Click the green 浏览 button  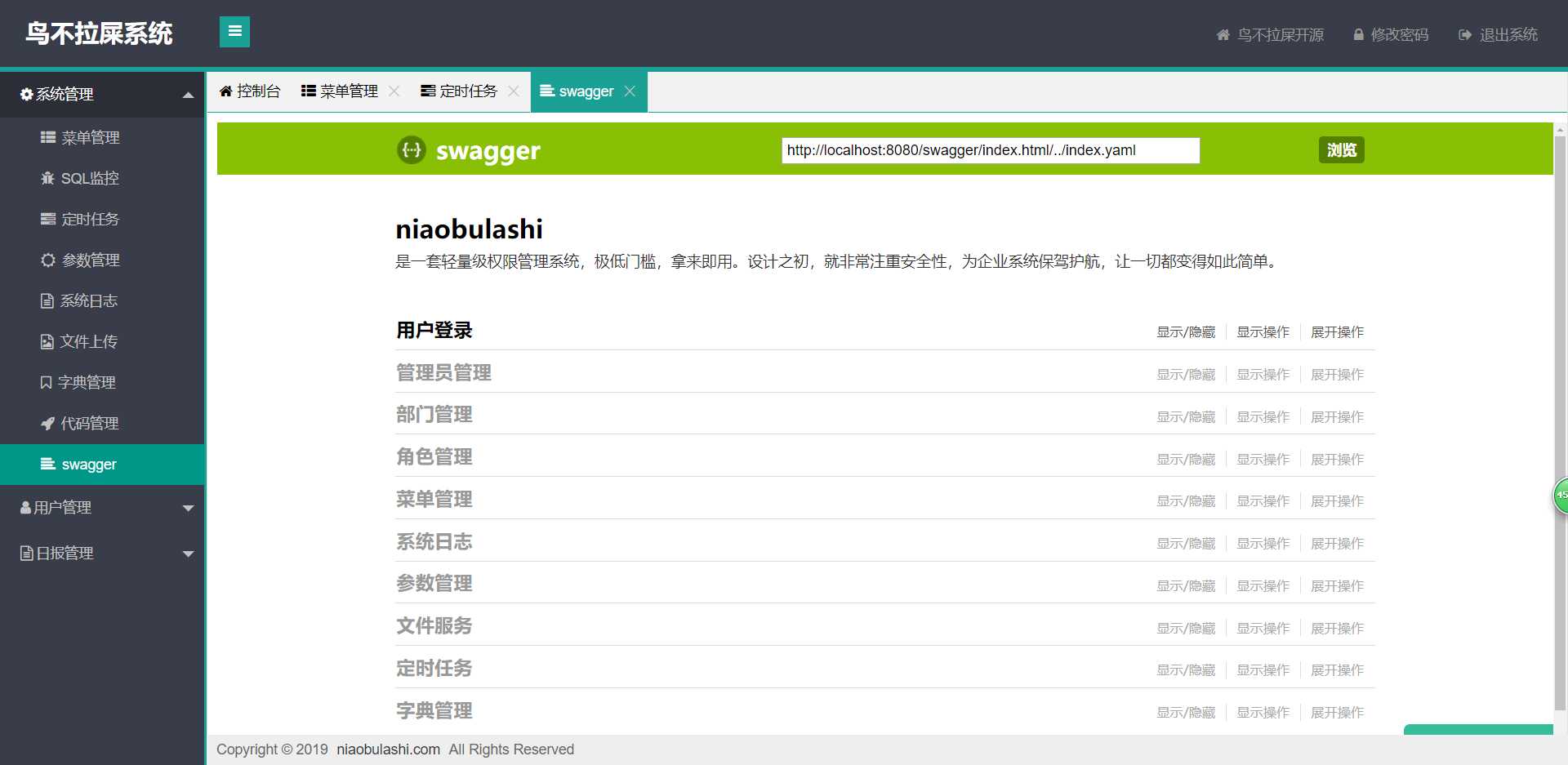click(1341, 150)
